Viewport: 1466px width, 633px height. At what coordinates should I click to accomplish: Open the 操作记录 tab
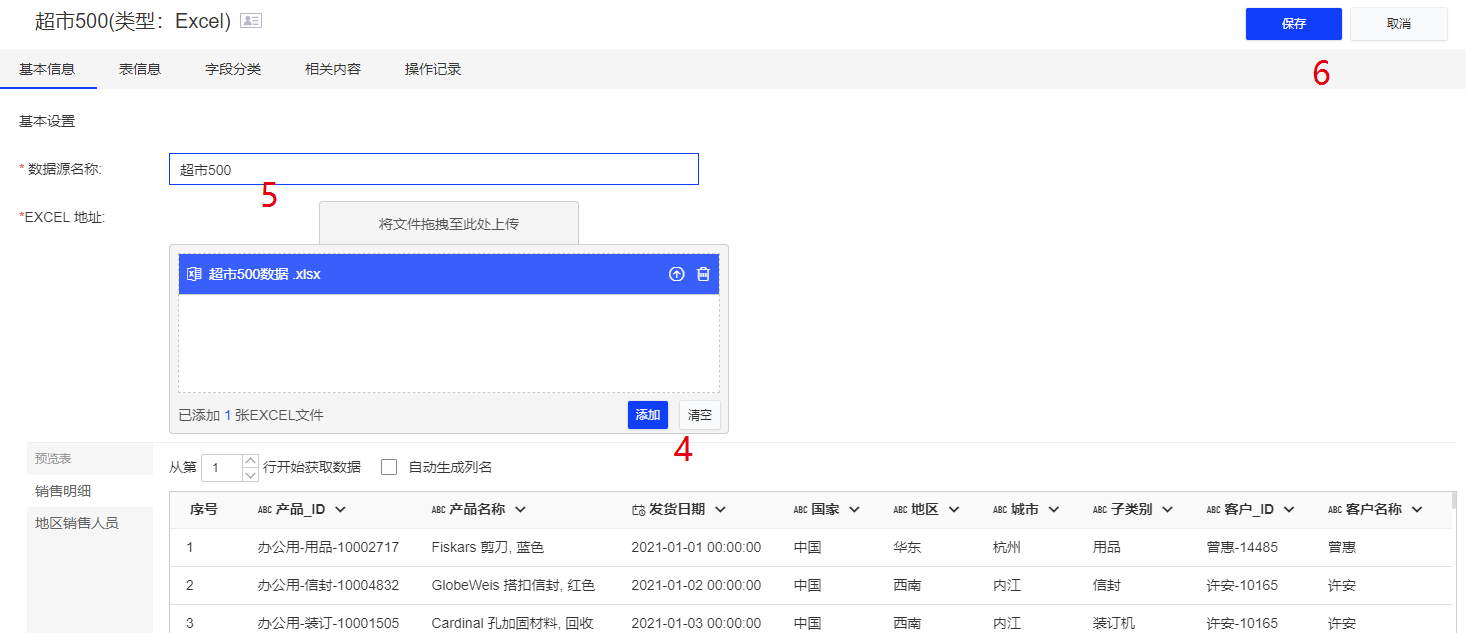(x=433, y=69)
